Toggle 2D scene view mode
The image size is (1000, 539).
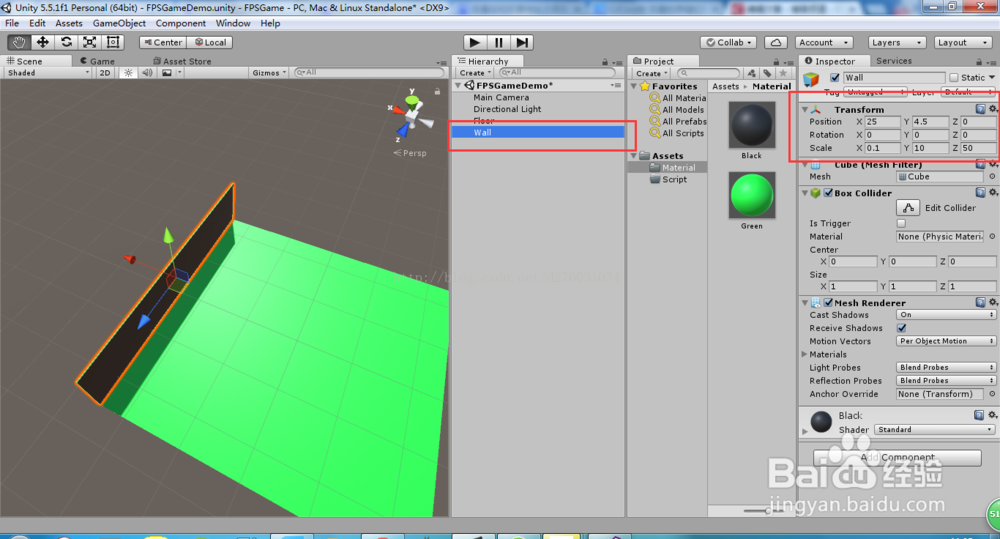(105, 73)
